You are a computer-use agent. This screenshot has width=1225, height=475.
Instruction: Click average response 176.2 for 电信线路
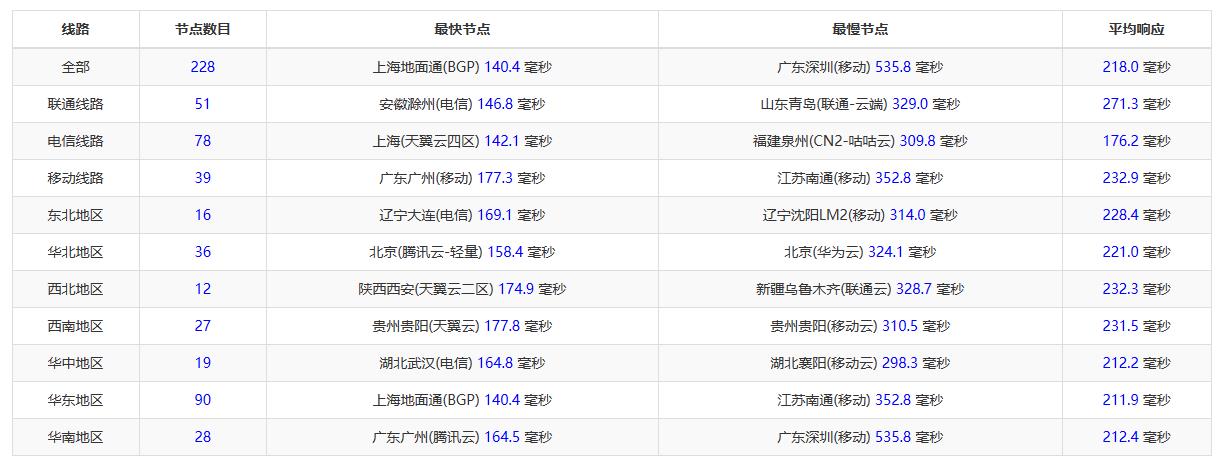[1120, 141]
